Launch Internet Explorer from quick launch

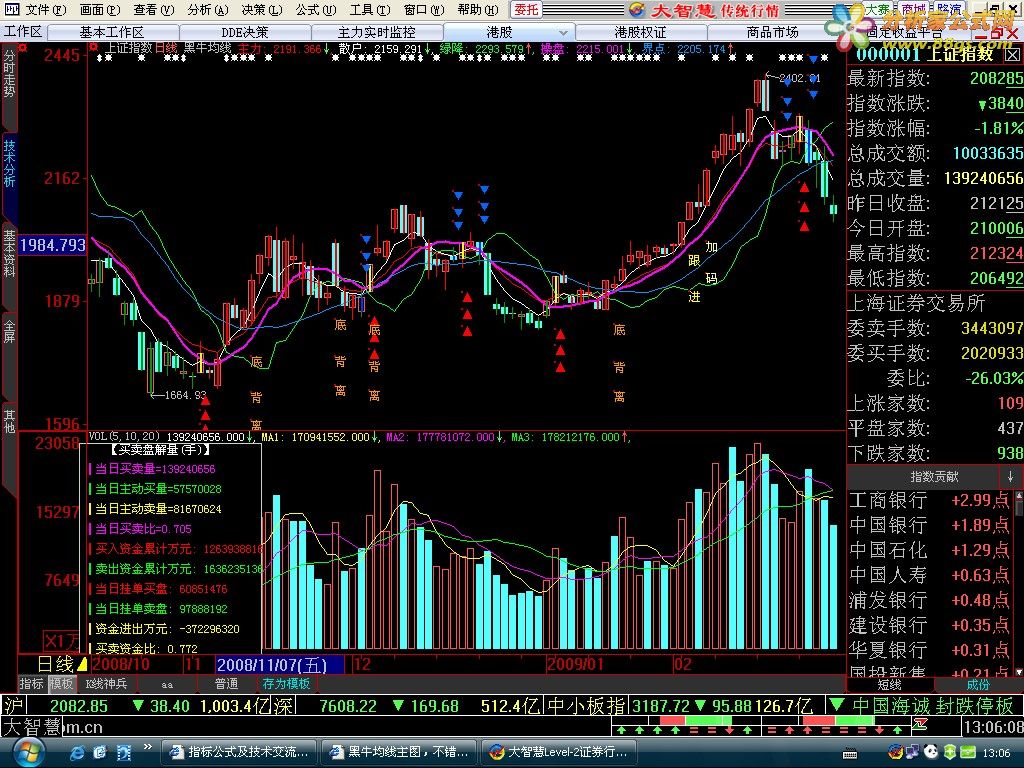click(77, 752)
